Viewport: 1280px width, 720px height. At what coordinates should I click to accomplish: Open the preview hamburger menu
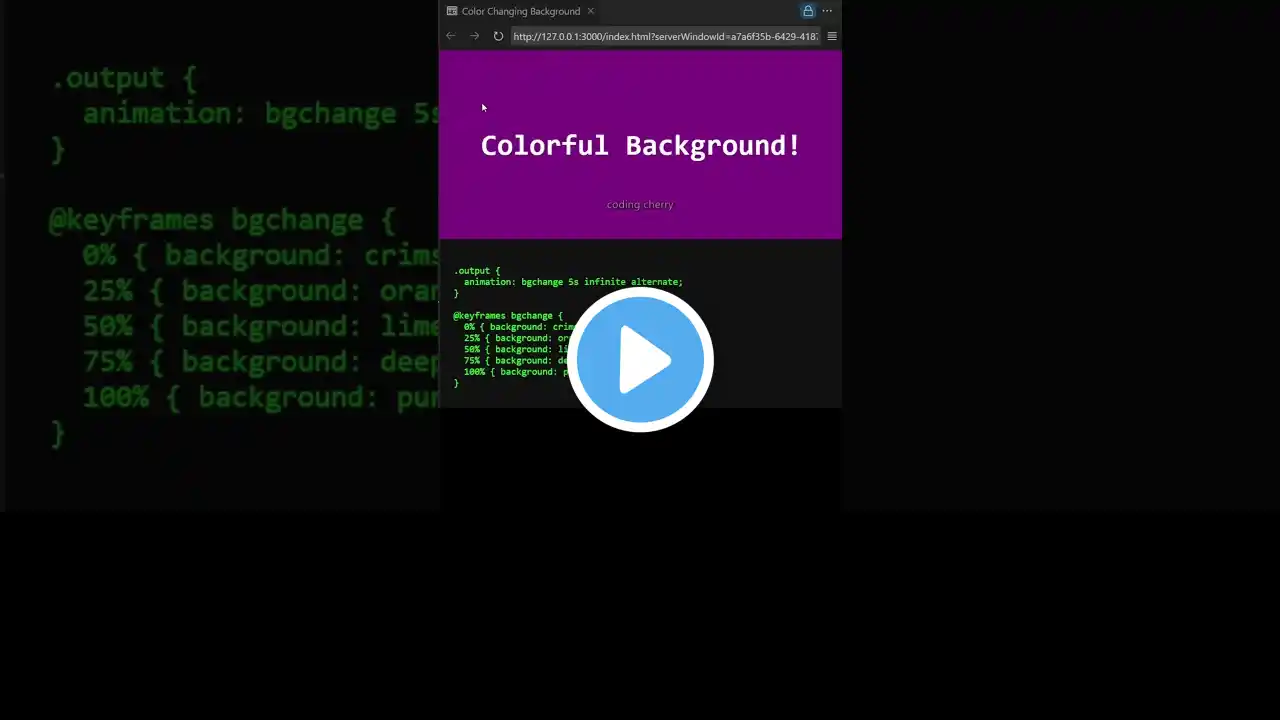(831, 36)
